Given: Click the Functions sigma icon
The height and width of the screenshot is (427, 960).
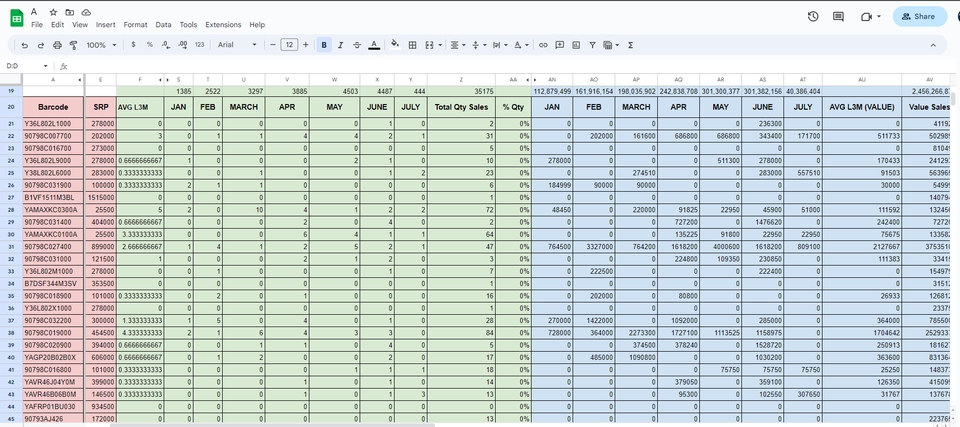Looking at the screenshot, I should (x=631, y=45).
